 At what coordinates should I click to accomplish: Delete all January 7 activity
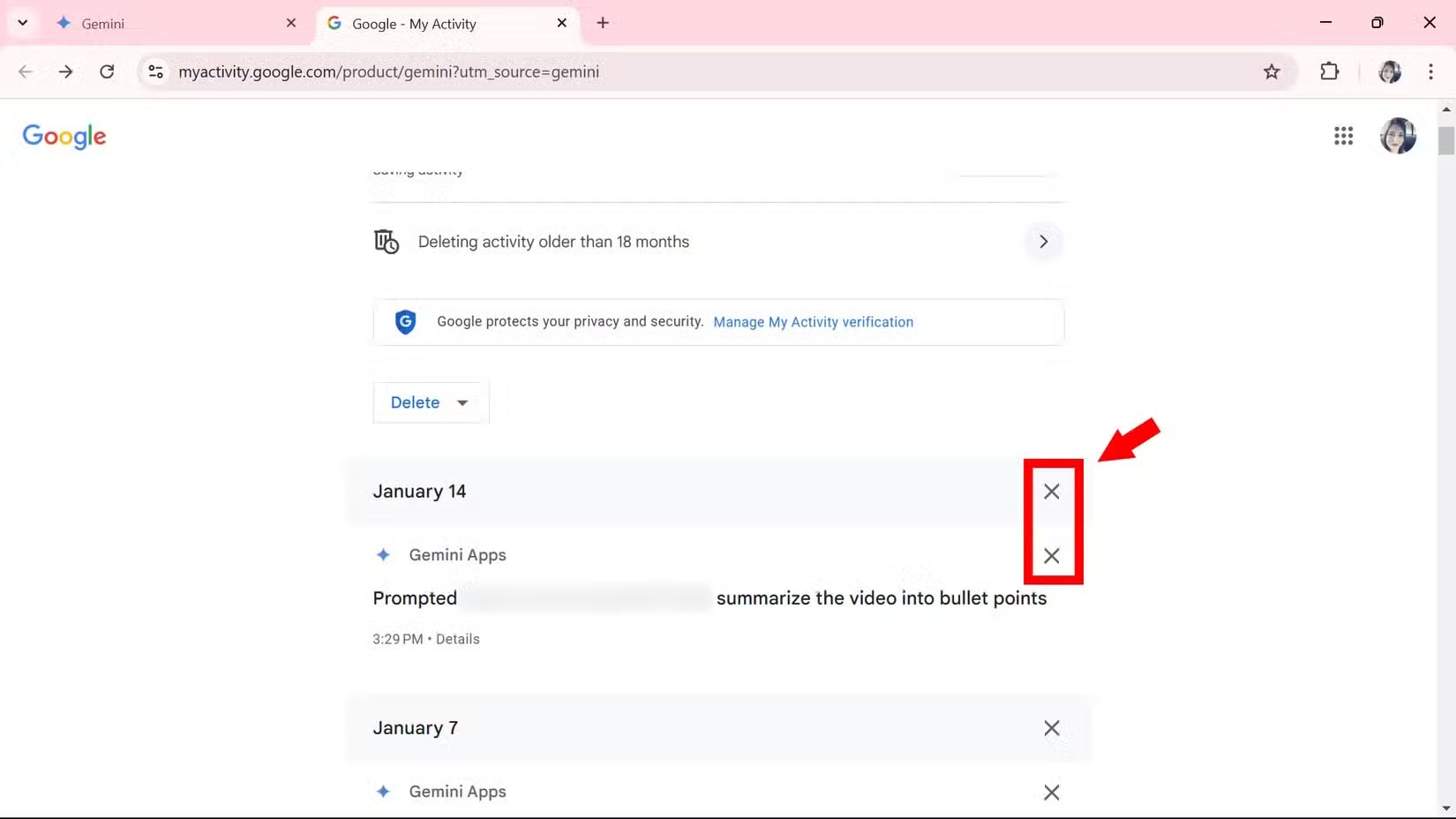tap(1051, 728)
